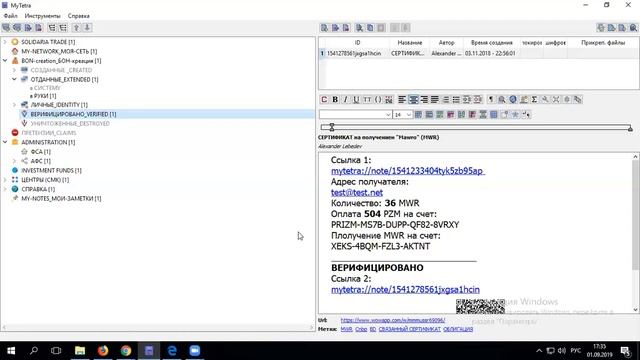Insert a numbered list

coord(446,99)
